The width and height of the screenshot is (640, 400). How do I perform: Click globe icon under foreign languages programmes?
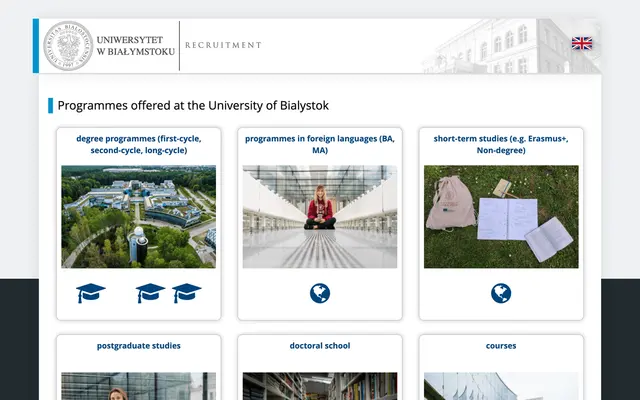[320, 293]
